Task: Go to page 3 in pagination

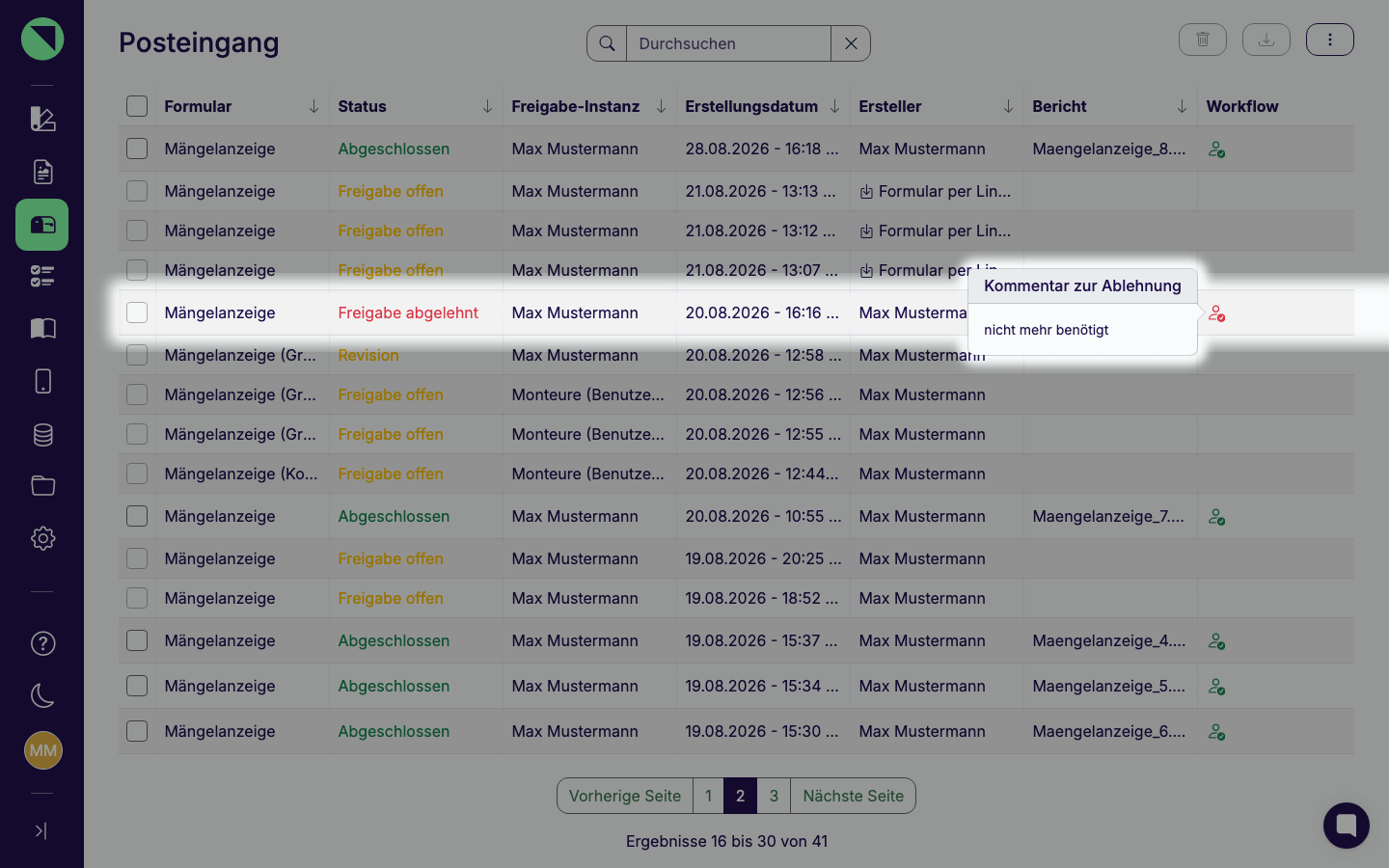Action: pos(774,796)
